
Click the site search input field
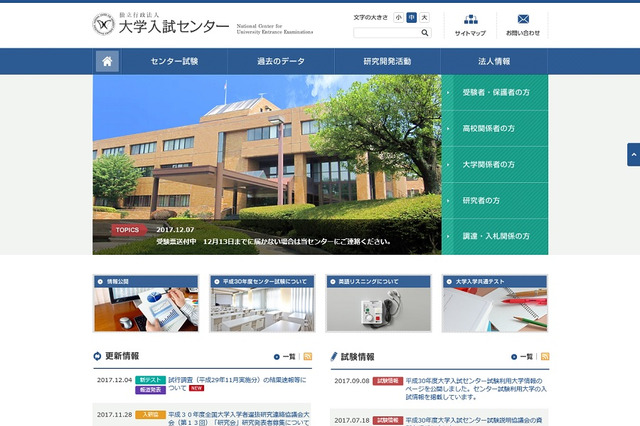[x=387, y=33]
